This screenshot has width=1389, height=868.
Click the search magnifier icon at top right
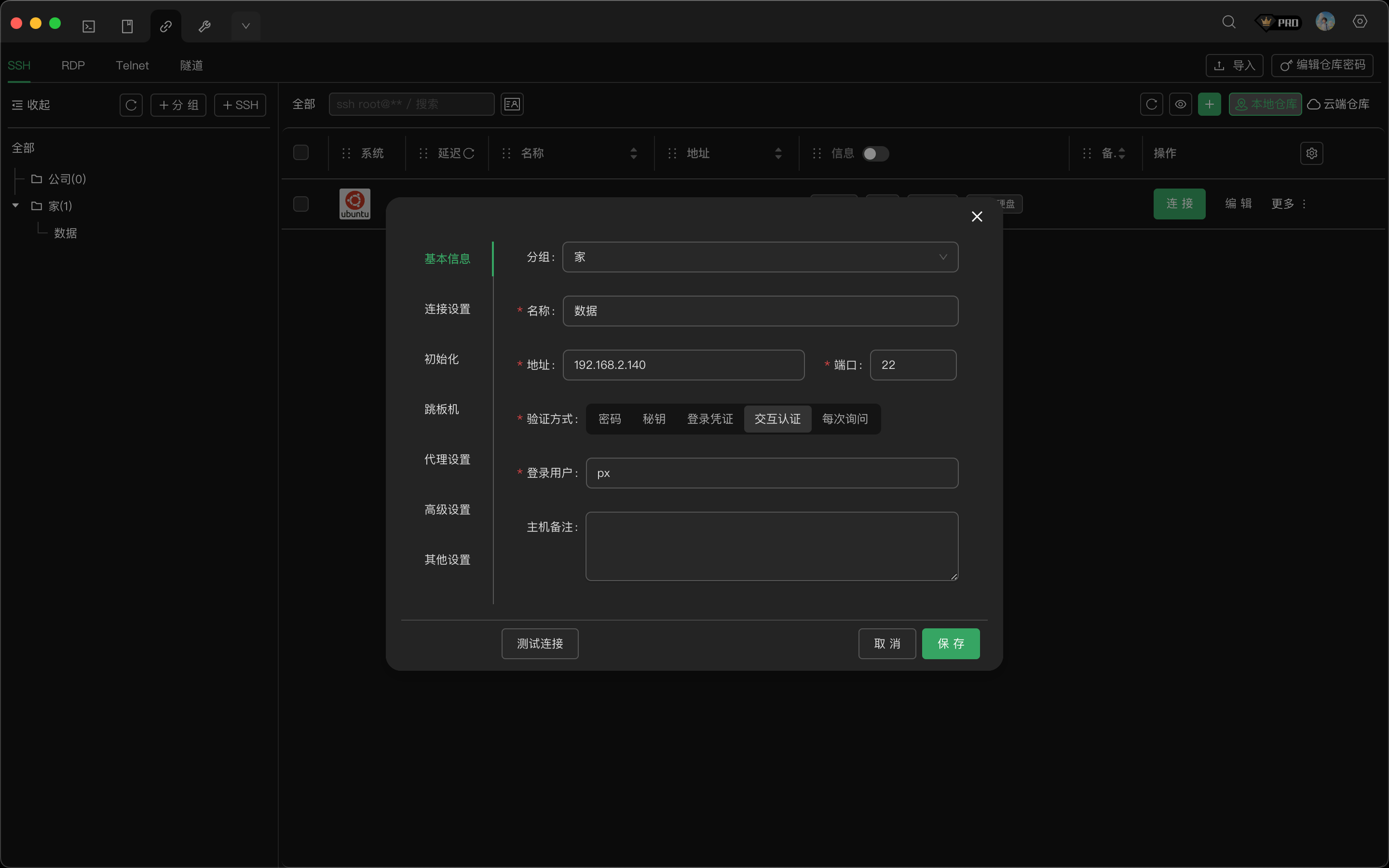[1229, 22]
